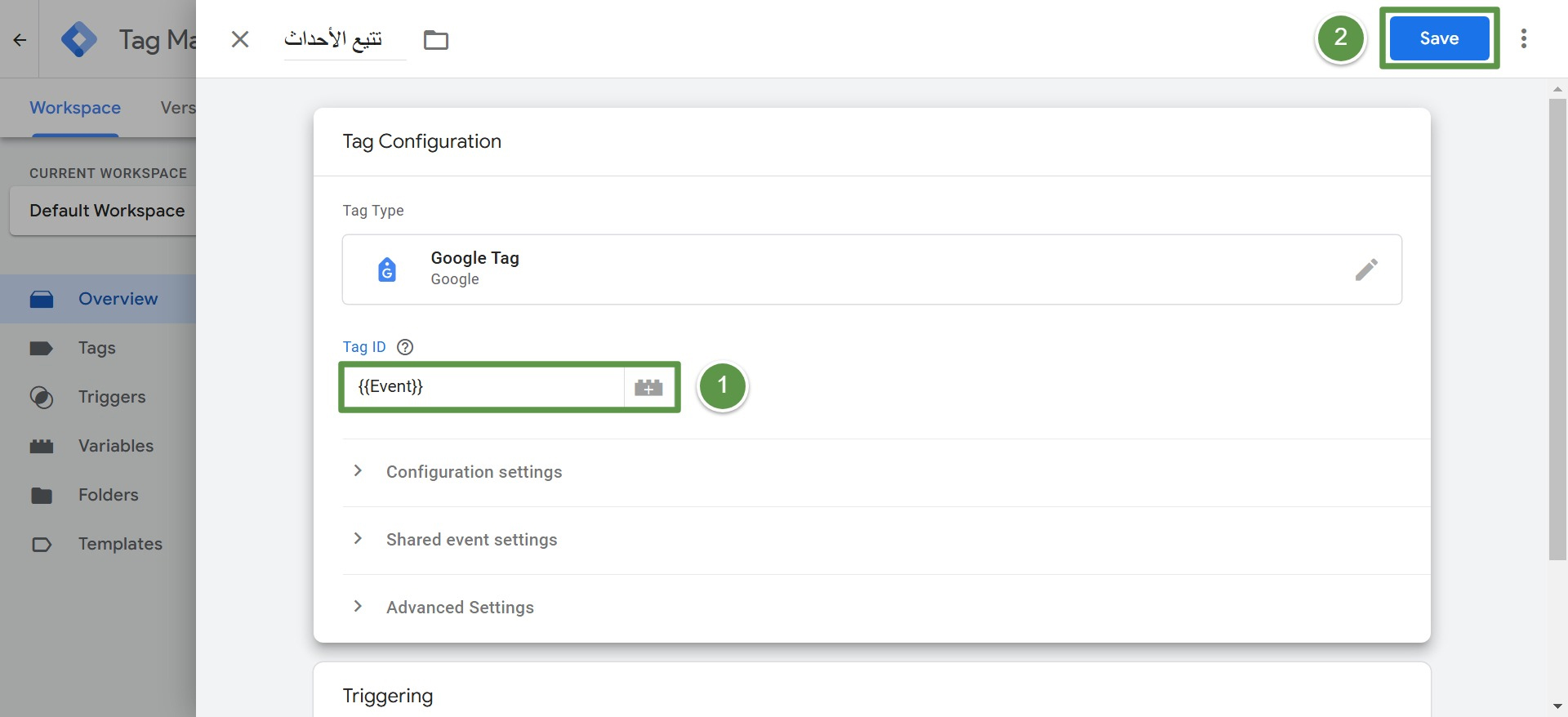
Task: Open the Tags menu item
Action: (x=98, y=348)
